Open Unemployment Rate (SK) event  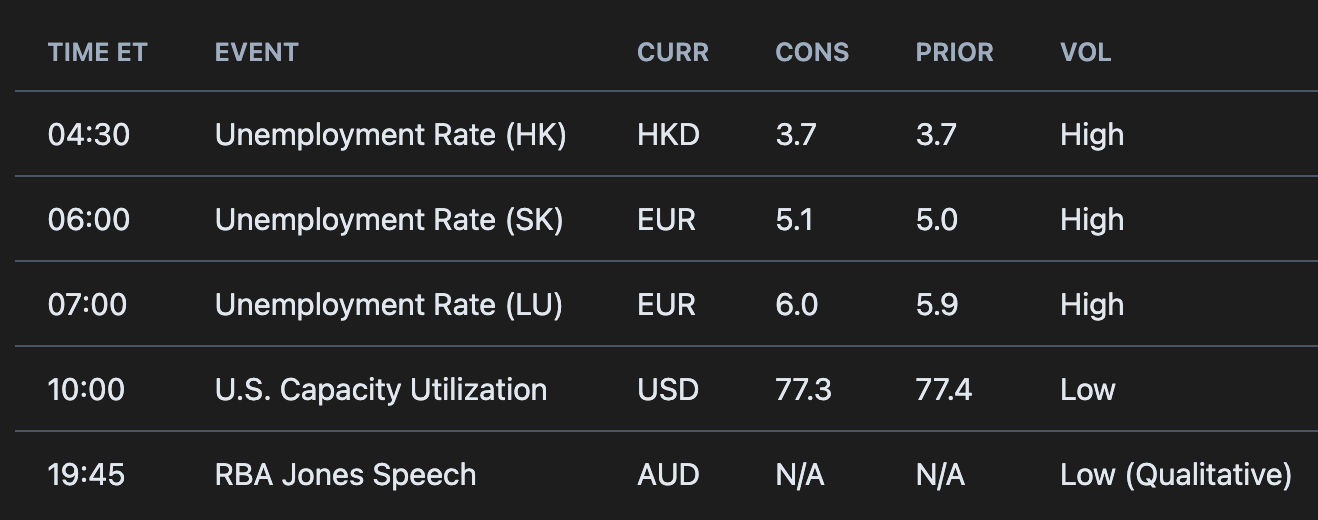(x=389, y=220)
